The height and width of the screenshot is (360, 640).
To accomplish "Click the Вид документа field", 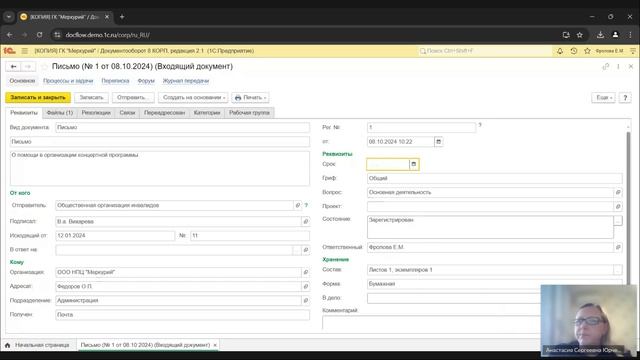I will pos(182,127).
